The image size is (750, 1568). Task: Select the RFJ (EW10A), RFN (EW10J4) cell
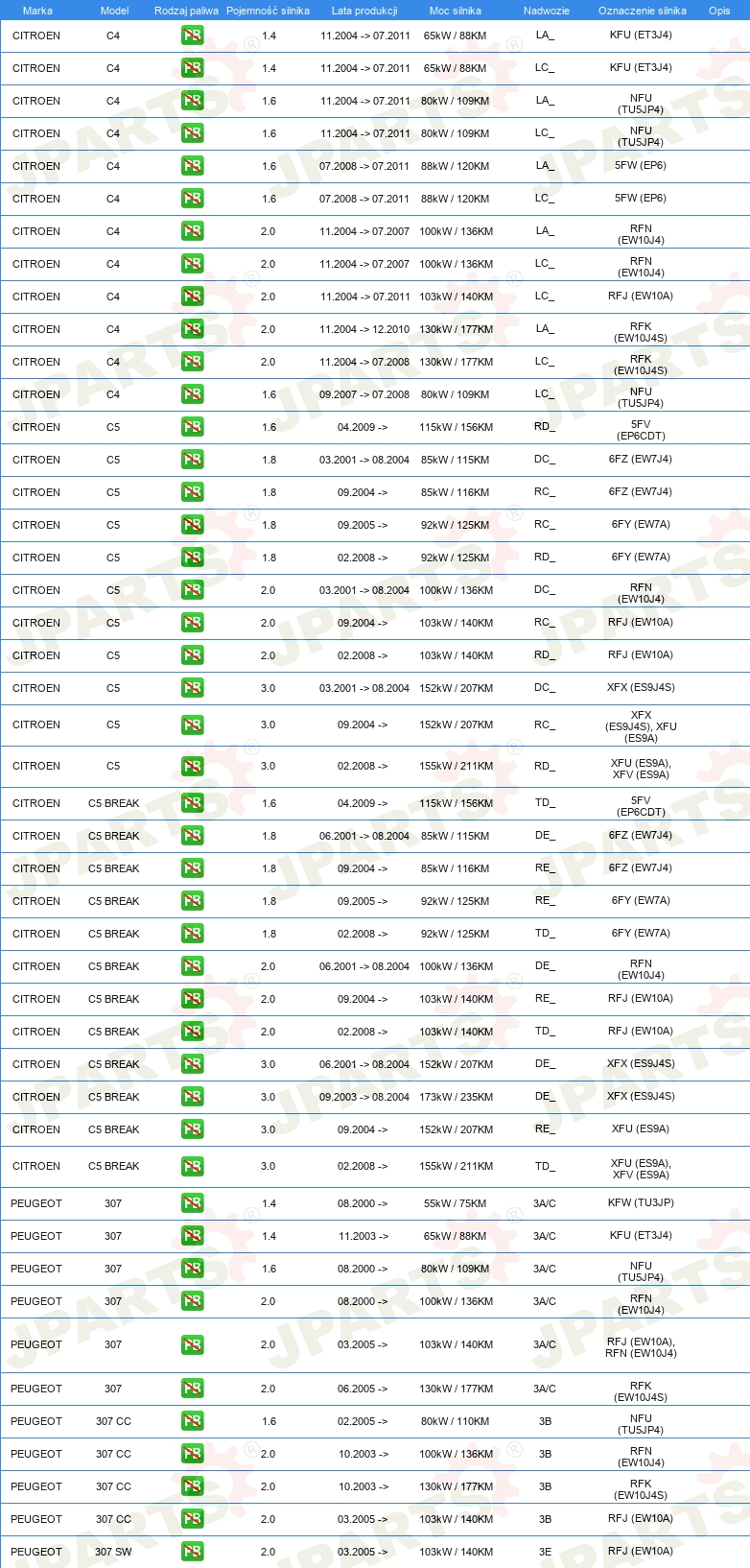click(x=641, y=1348)
